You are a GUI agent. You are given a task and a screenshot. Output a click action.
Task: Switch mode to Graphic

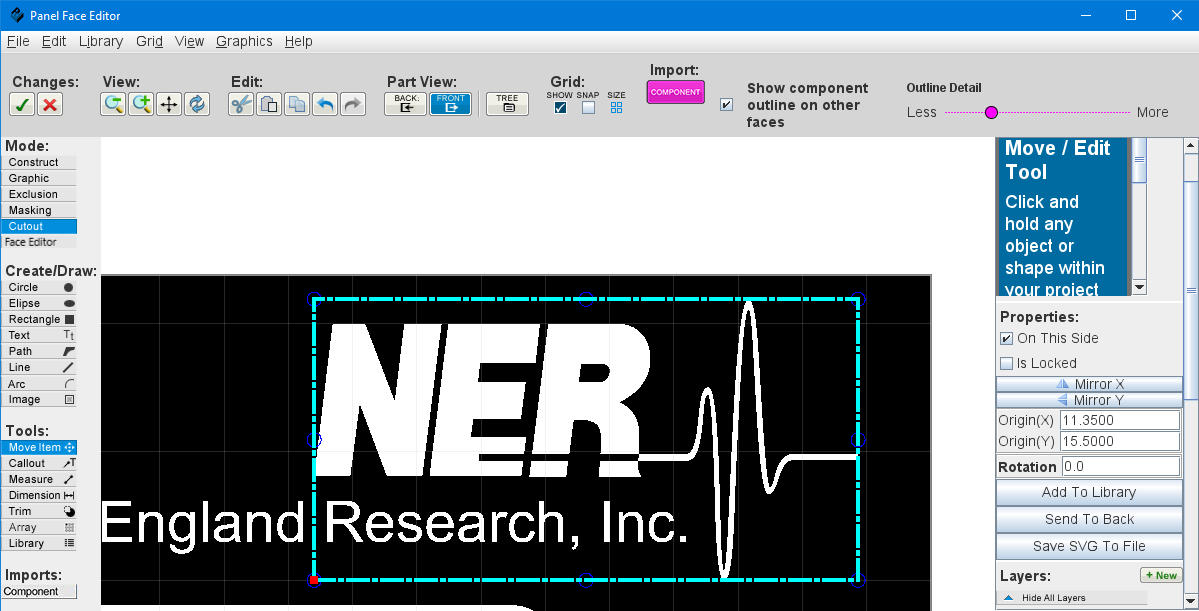coord(39,179)
